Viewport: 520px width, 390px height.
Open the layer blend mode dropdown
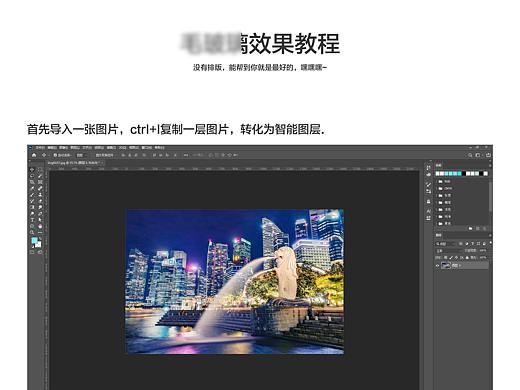click(x=449, y=251)
